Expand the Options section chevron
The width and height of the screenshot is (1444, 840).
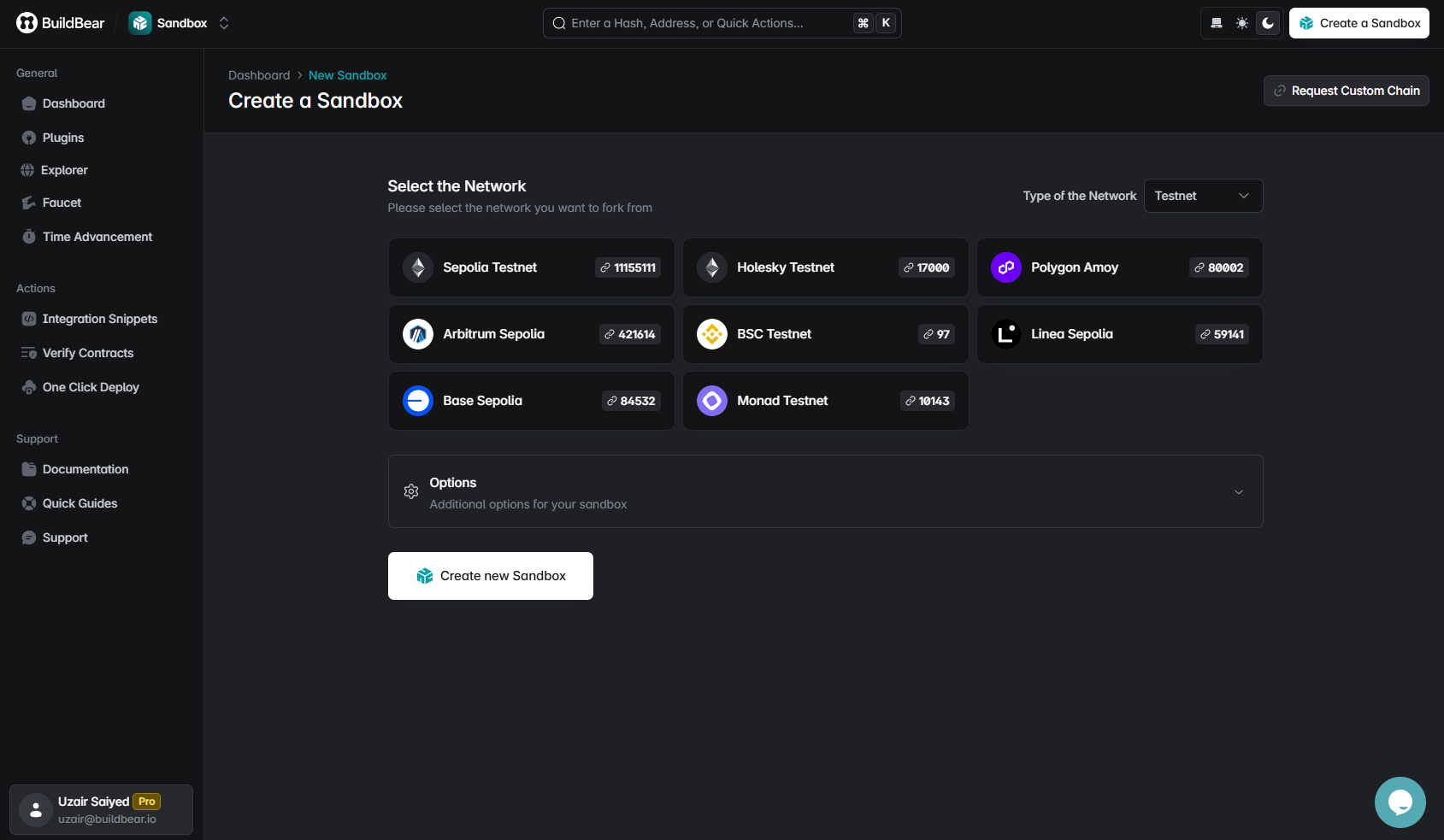(x=1238, y=491)
